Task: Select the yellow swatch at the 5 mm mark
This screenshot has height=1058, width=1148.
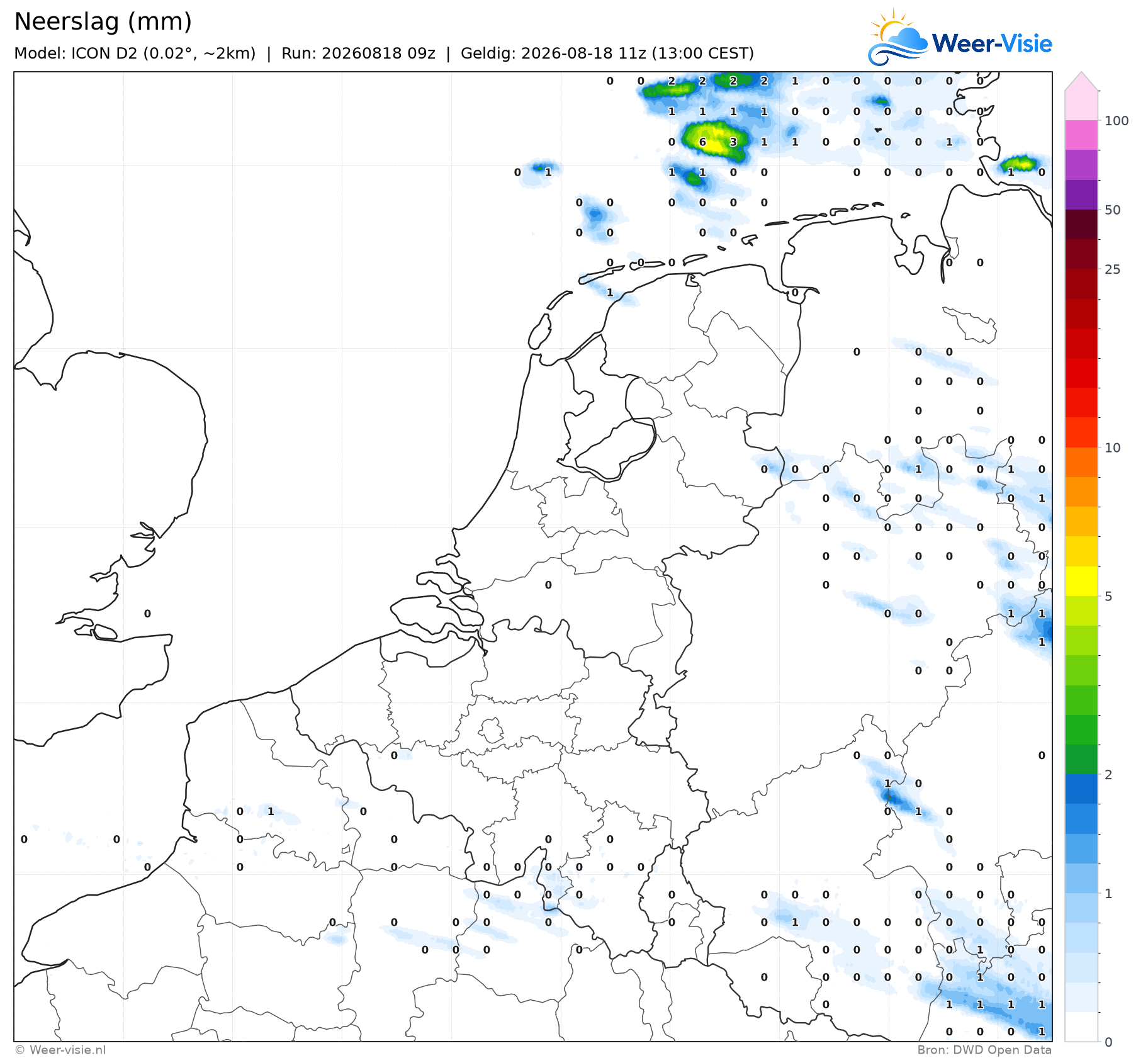Action: pyautogui.click(x=1081, y=581)
